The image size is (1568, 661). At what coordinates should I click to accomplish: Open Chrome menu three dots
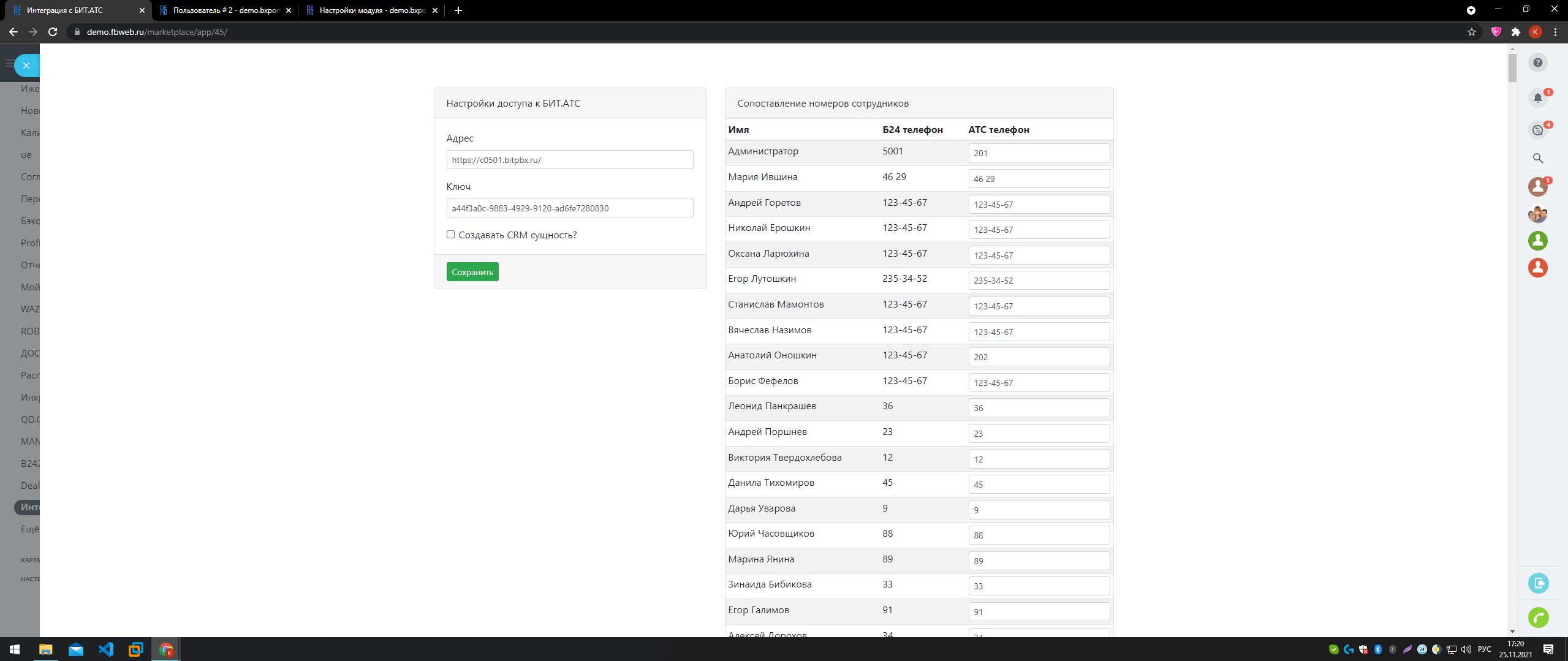(1555, 32)
